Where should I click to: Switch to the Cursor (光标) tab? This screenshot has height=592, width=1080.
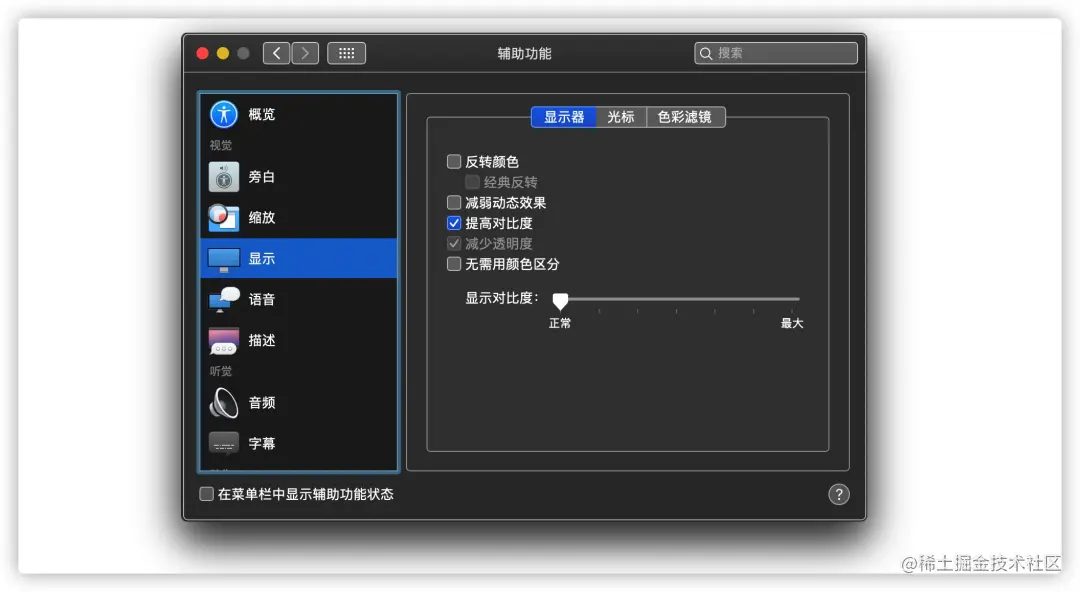tap(621, 116)
